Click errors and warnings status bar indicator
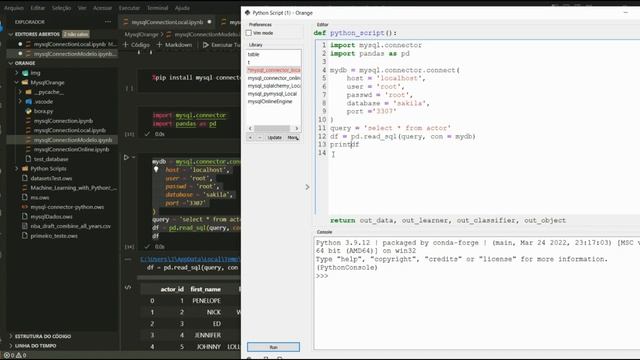Screen dimensions: 640x360 click(15, 355)
